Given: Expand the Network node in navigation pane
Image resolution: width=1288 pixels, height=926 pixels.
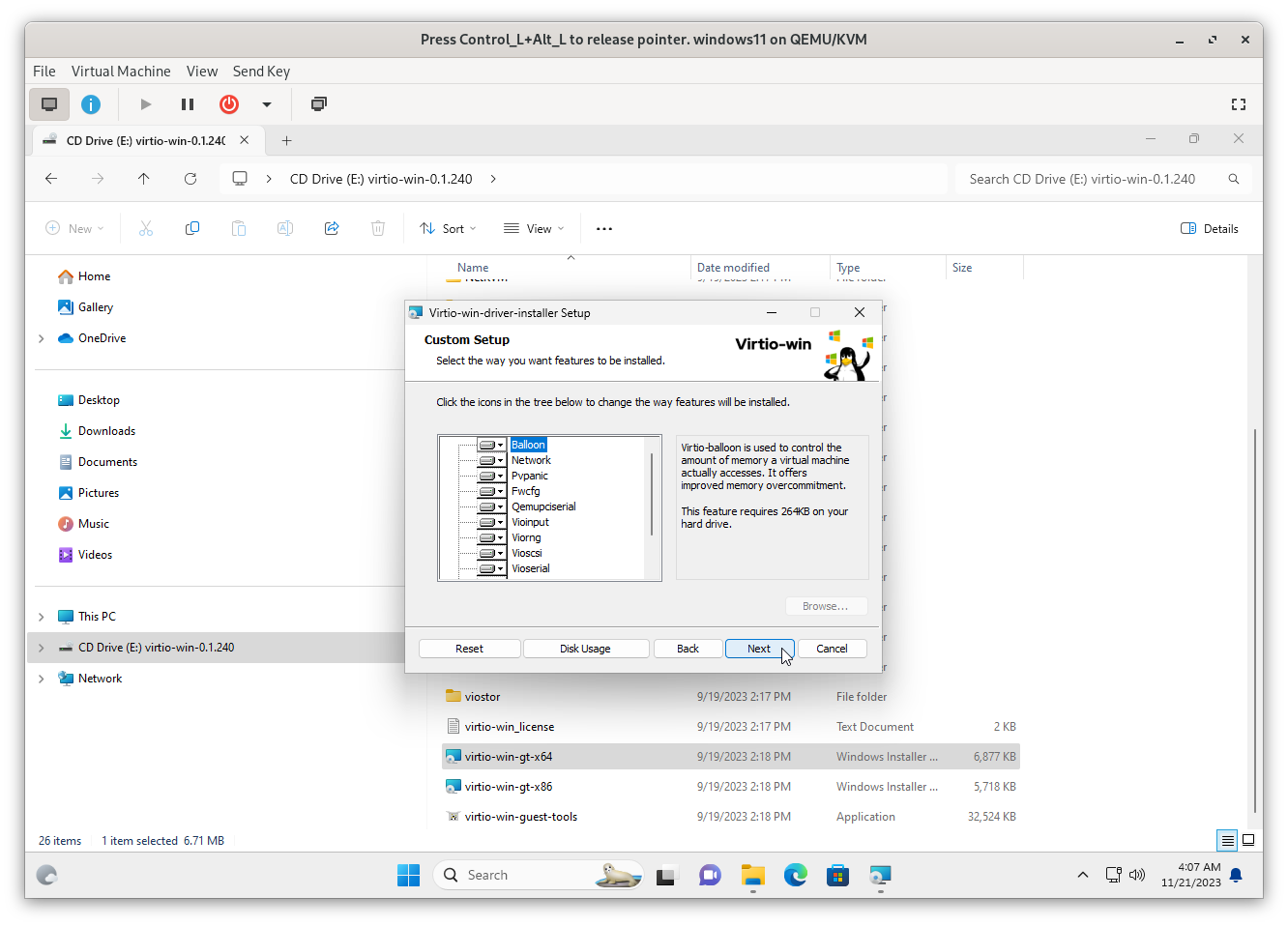Looking at the screenshot, I should [x=41, y=679].
